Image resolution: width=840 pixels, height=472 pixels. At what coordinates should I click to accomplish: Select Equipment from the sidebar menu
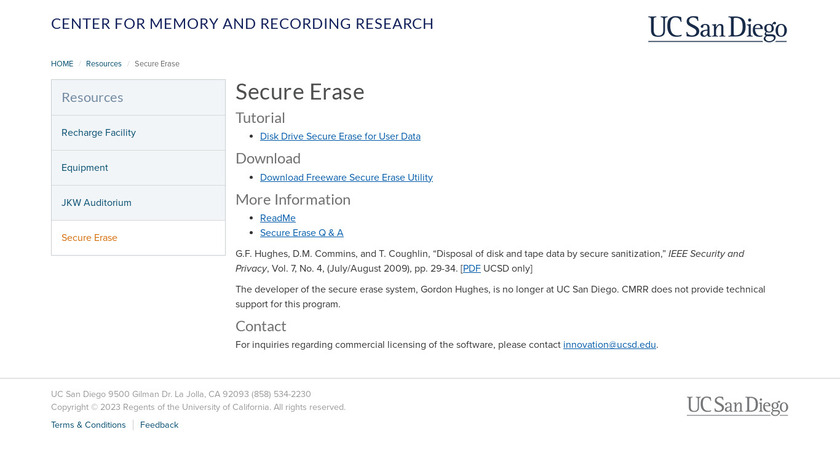[84, 168]
